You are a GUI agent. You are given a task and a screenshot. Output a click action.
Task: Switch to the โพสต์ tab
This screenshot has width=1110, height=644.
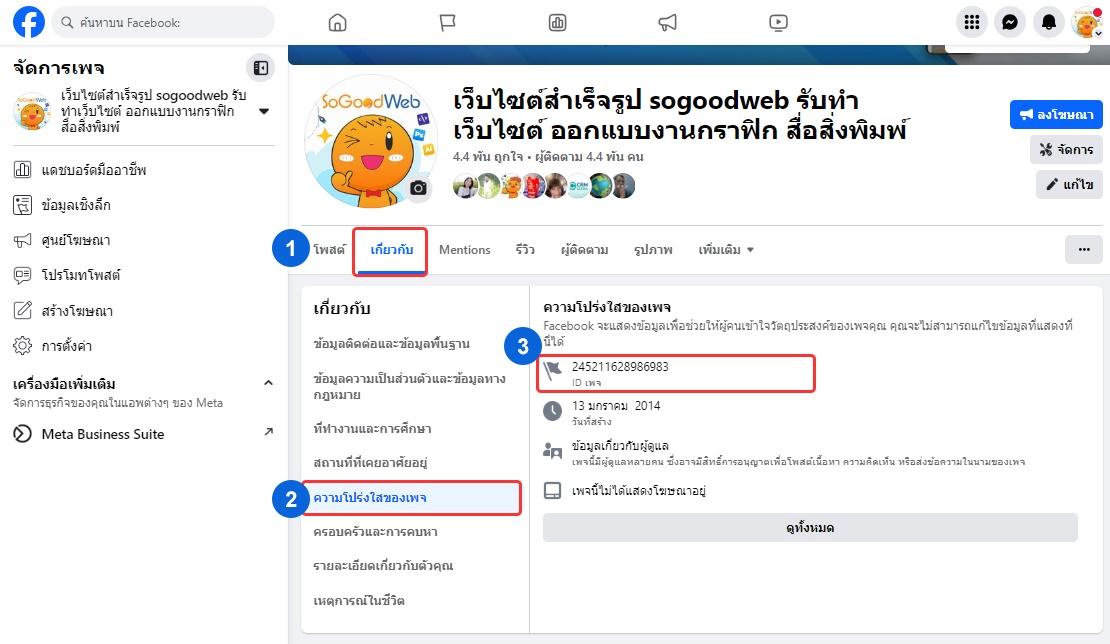pyautogui.click(x=329, y=250)
